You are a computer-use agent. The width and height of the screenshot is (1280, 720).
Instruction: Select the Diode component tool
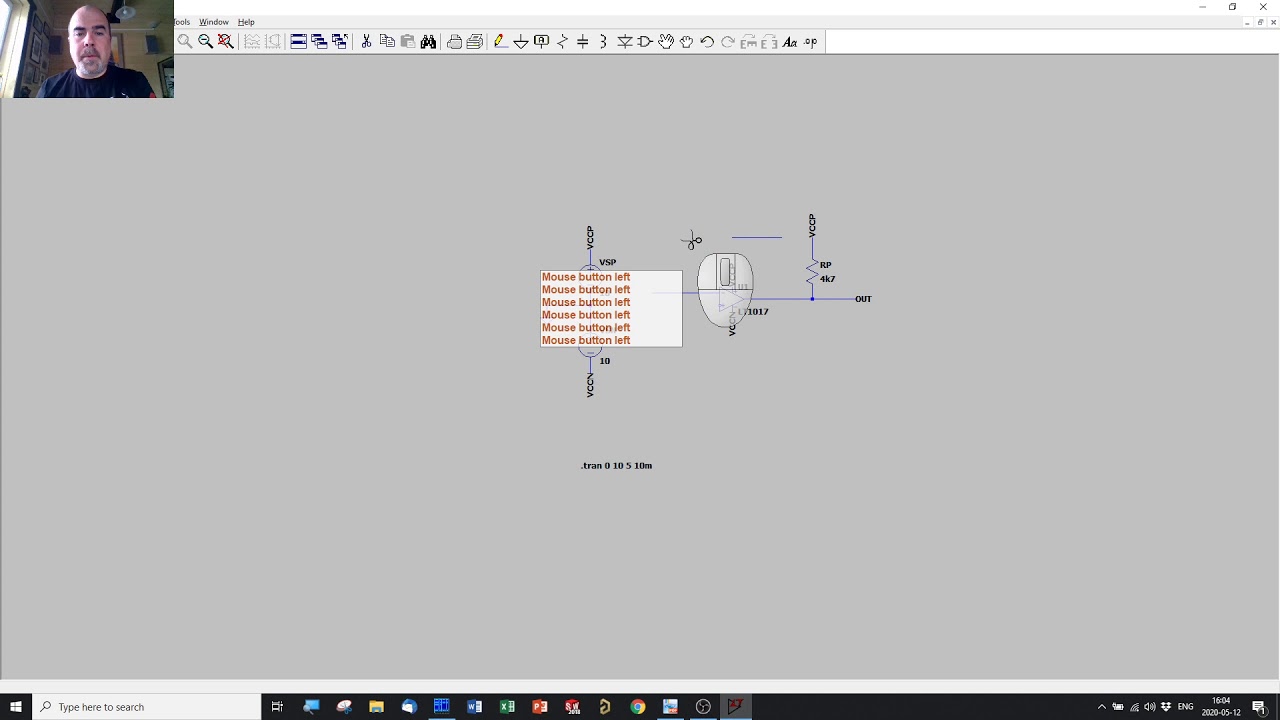click(x=625, y=42)
